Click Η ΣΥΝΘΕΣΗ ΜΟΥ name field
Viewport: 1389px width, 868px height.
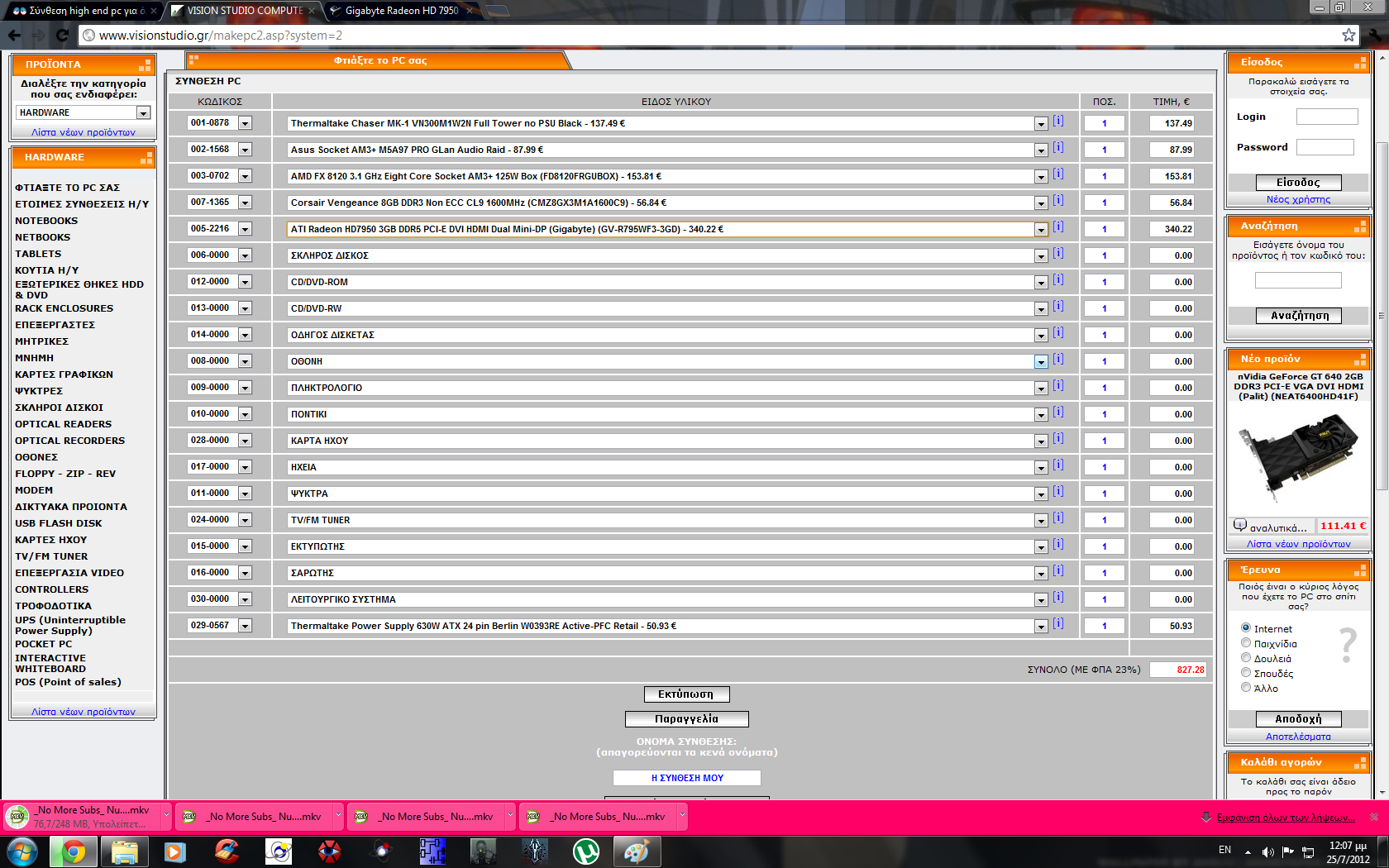point(686,778)
